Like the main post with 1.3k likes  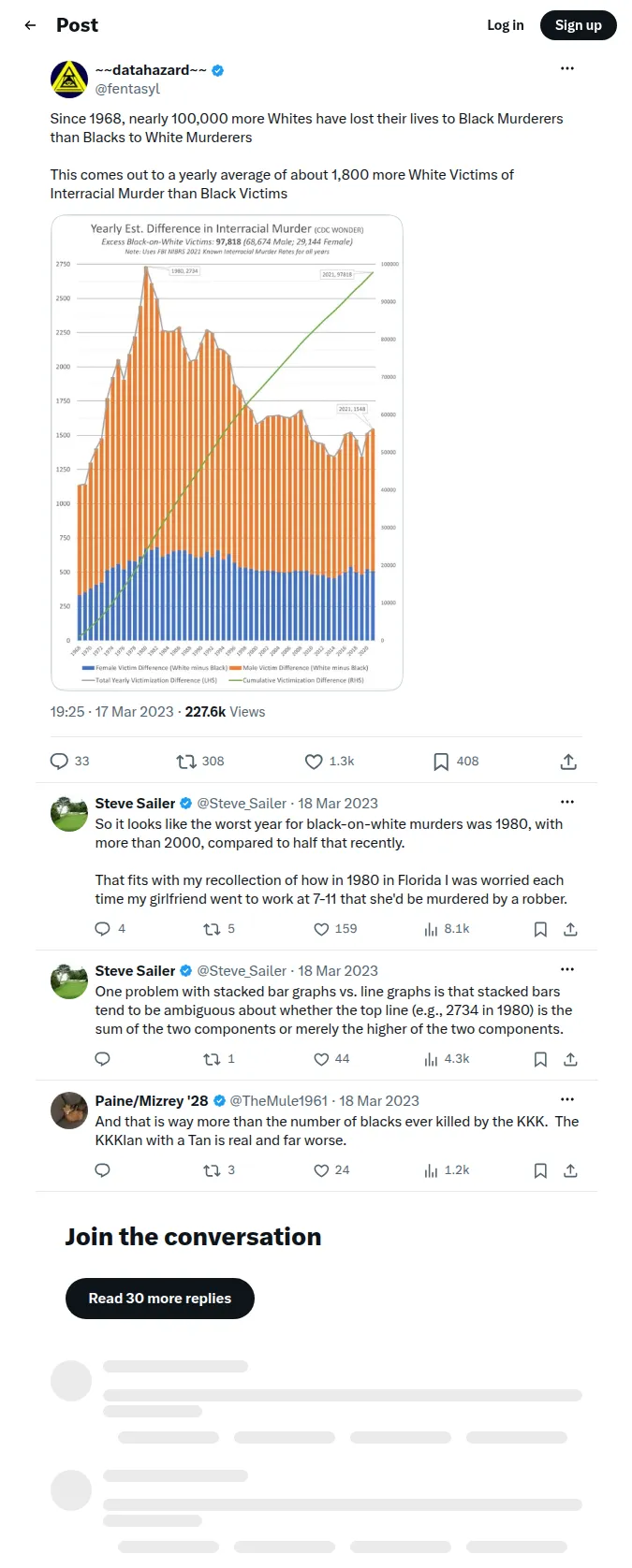tap(314, 762)
